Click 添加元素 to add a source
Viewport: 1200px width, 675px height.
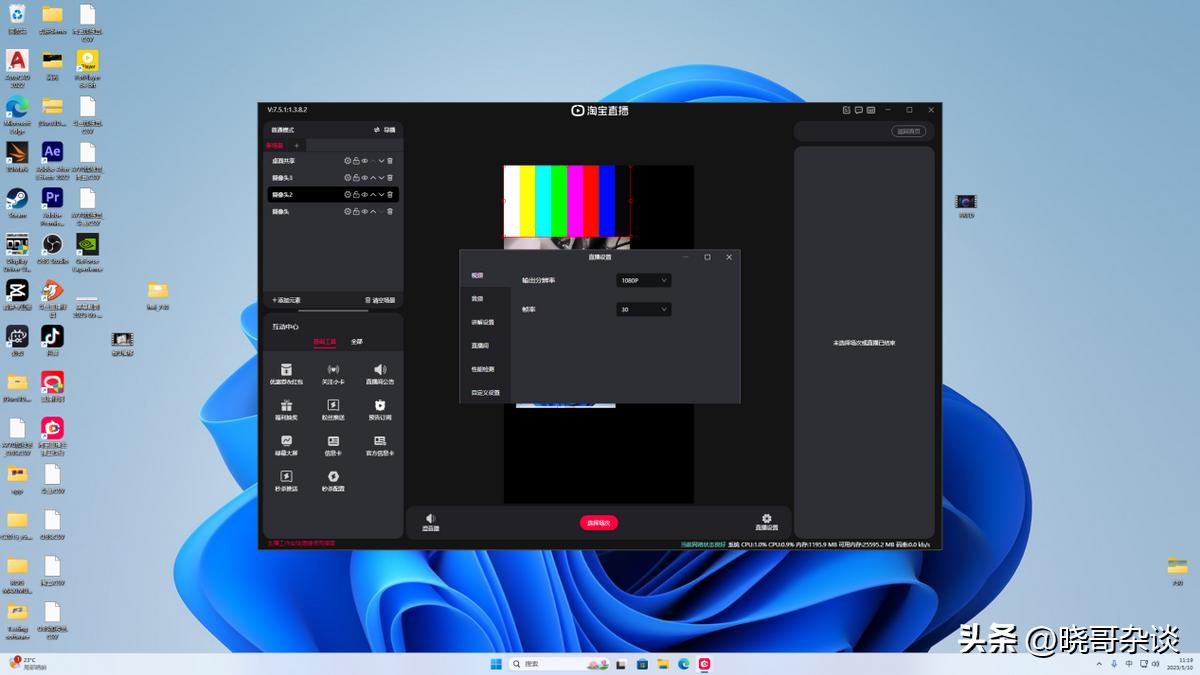(x=286, y=300)
